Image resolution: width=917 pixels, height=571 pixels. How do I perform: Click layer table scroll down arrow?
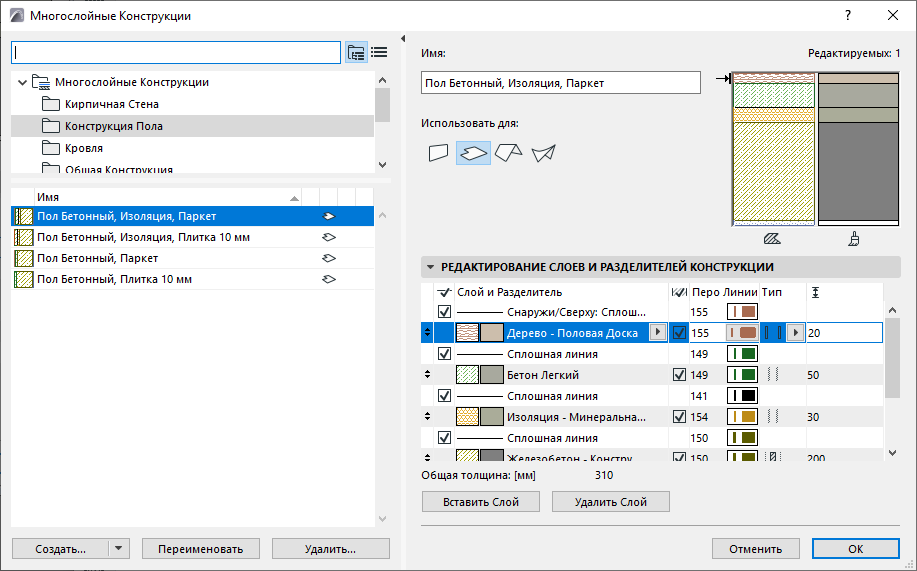click(x=892, y=452)
